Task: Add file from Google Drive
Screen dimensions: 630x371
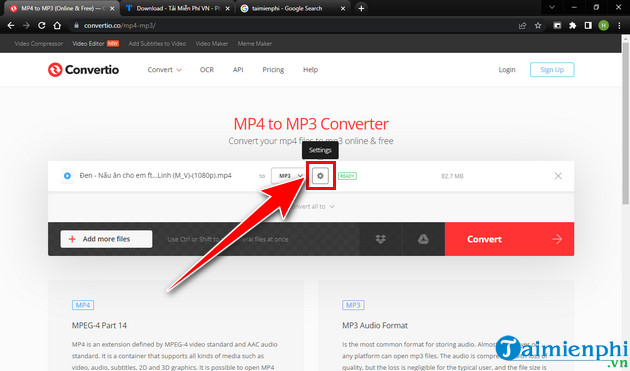Action: (x=423, y=239)
